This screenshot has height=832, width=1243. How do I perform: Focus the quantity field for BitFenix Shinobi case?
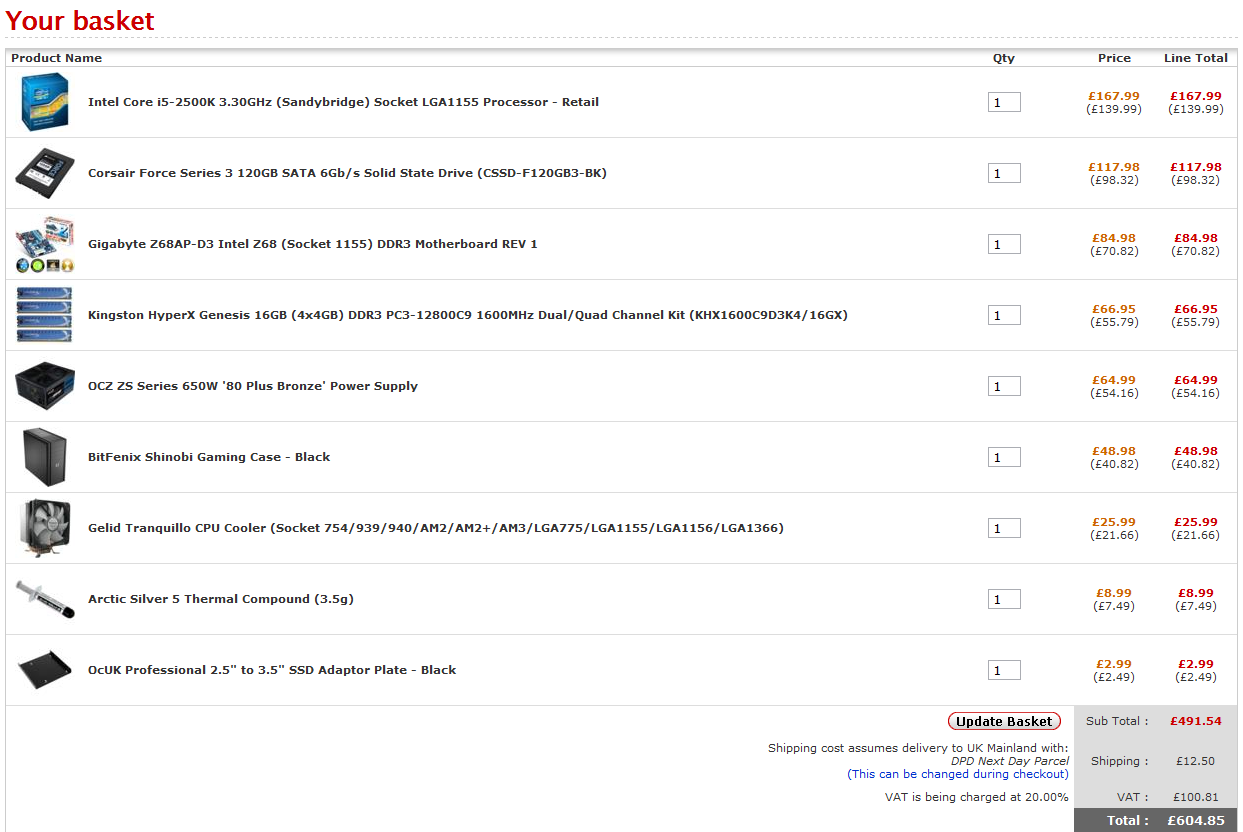[x=1004, y=457]
